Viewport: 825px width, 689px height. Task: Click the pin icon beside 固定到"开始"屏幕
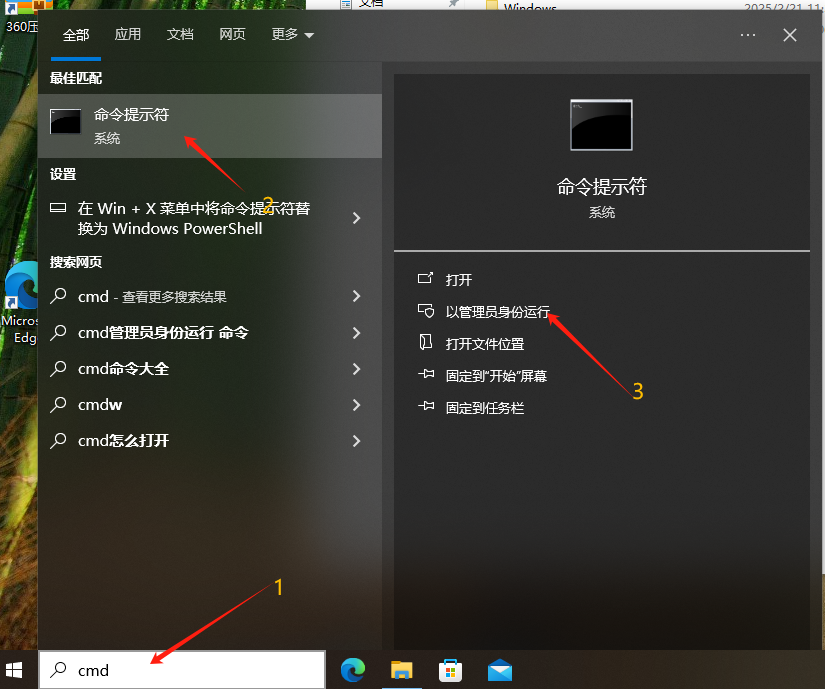point(426,374)
